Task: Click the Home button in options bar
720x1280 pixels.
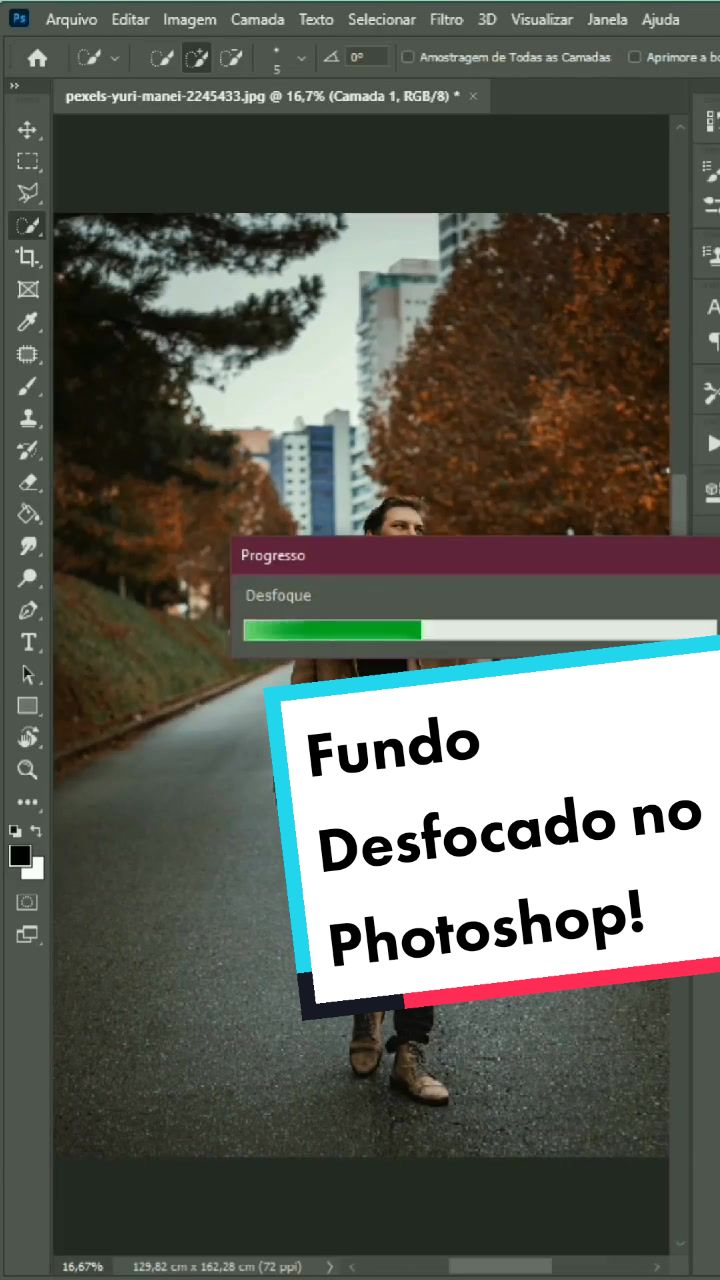Action: pyautogui.click(x=37, y=59)
